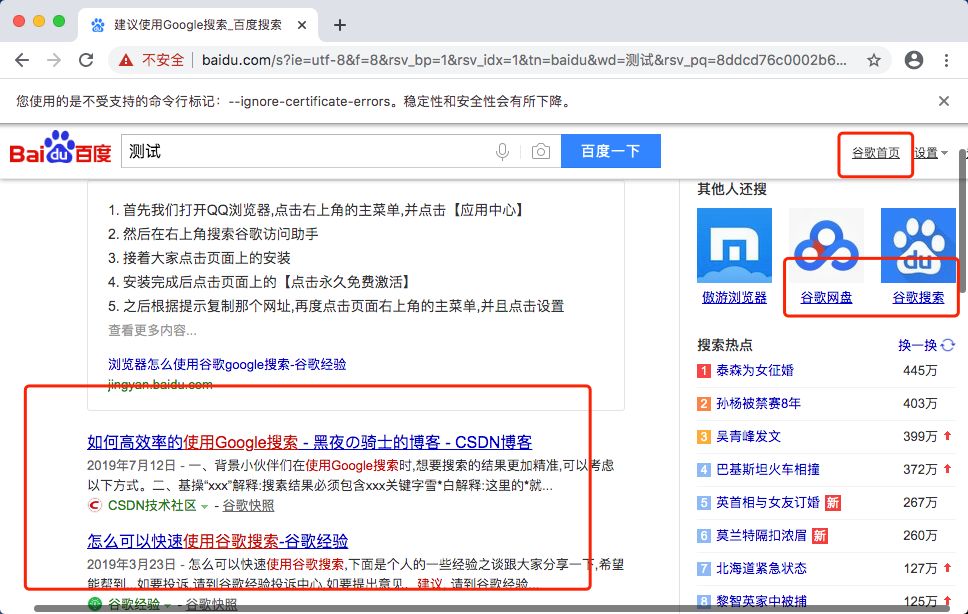Refresh hot searches with 换一换
This screenshot has width=968, height=614.
[x=917, y=345]
